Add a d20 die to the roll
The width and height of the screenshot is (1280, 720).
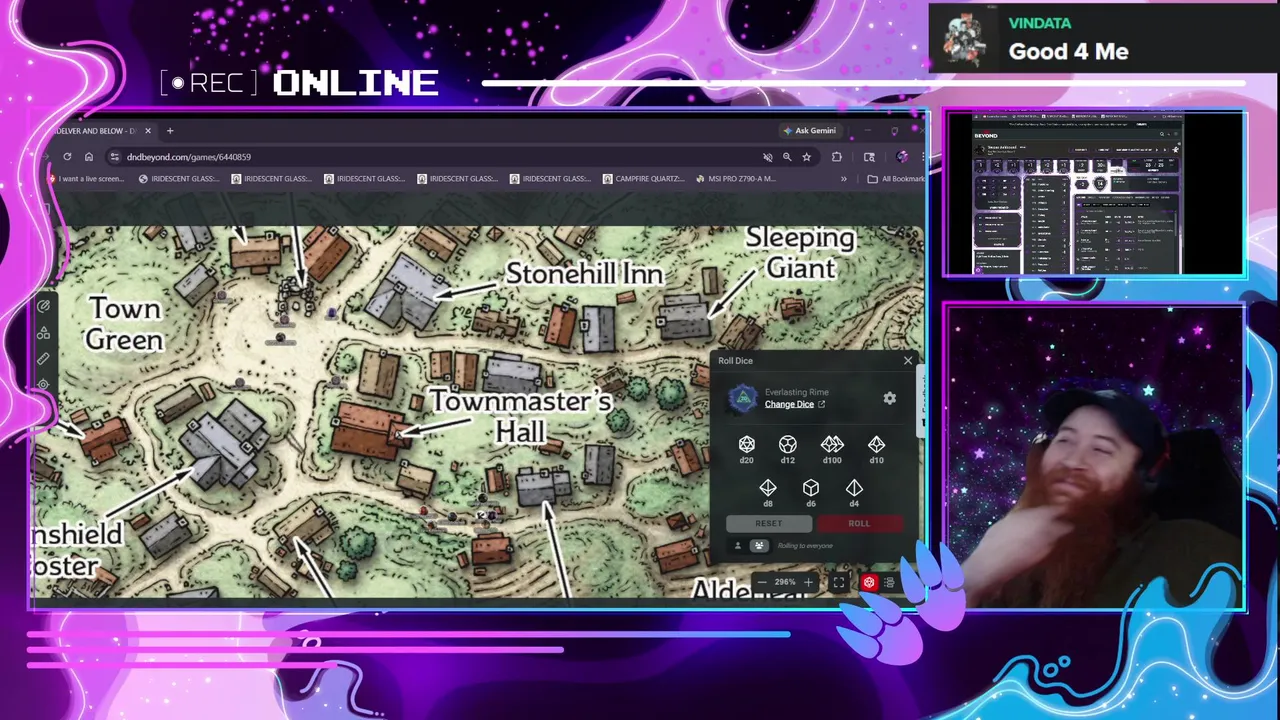point(746,448)
